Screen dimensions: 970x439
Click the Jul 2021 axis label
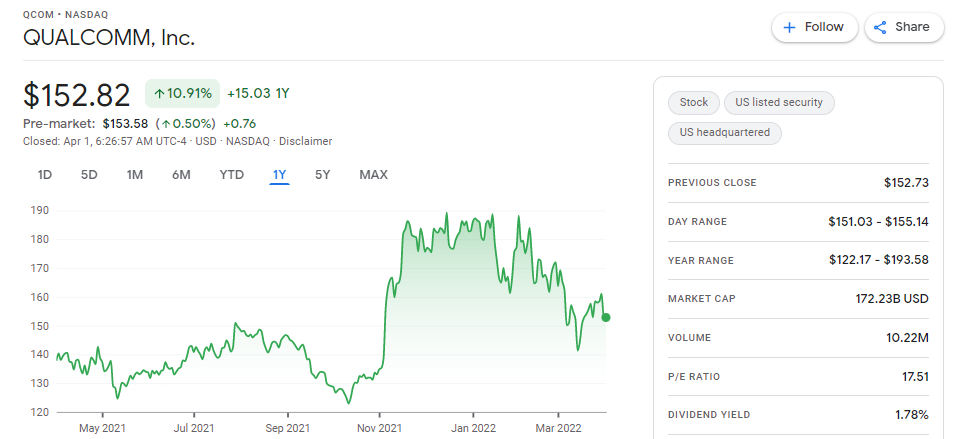point(194,428)
